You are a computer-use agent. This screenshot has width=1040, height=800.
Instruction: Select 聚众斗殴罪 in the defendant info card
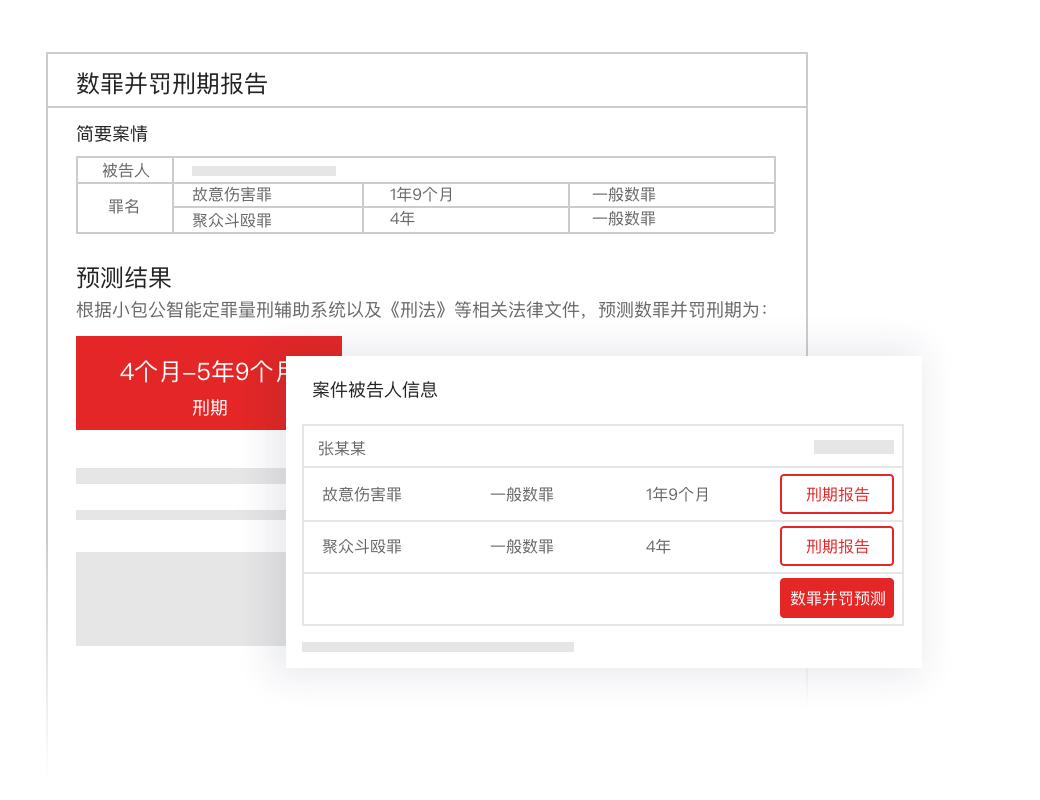point(362,546)
